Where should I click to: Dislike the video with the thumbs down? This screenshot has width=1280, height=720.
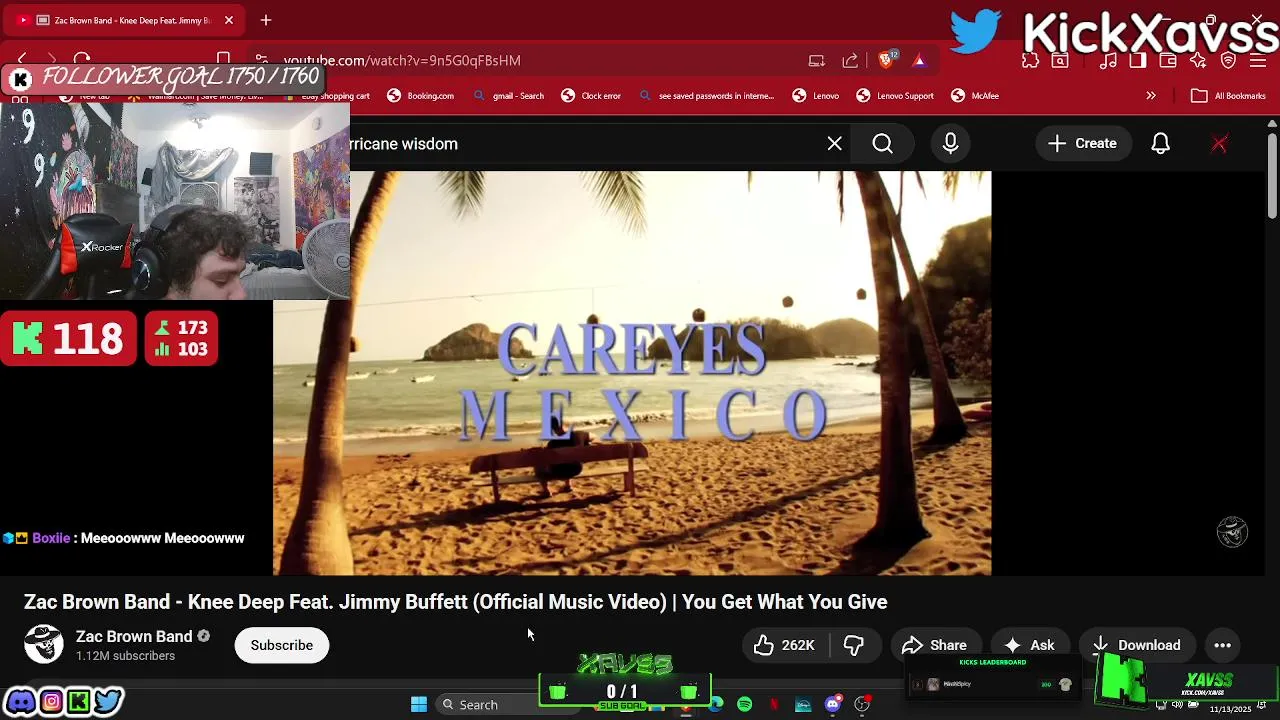(853, 645)
